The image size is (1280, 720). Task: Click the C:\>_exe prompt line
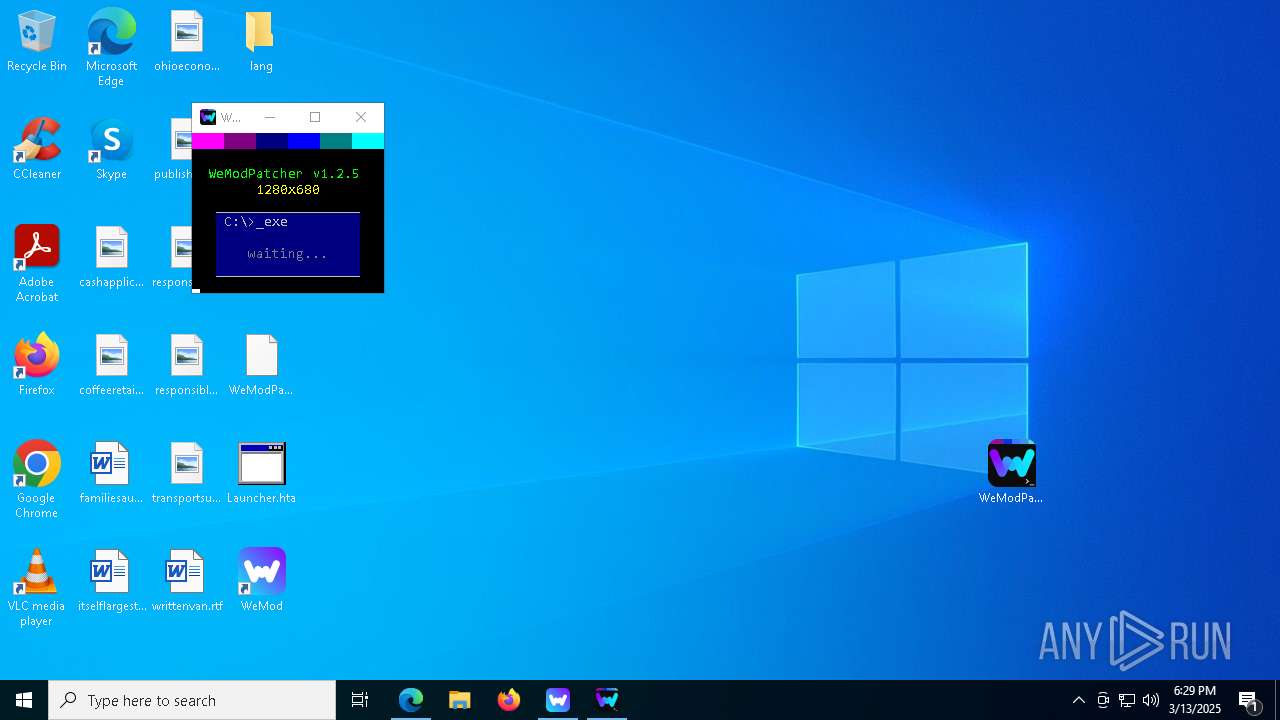tap(256, 222)
